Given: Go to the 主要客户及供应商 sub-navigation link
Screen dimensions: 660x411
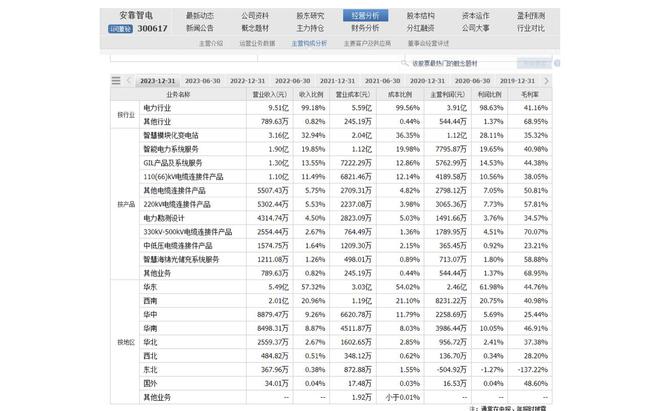Looking at the screenshot, I should (367, 43).
